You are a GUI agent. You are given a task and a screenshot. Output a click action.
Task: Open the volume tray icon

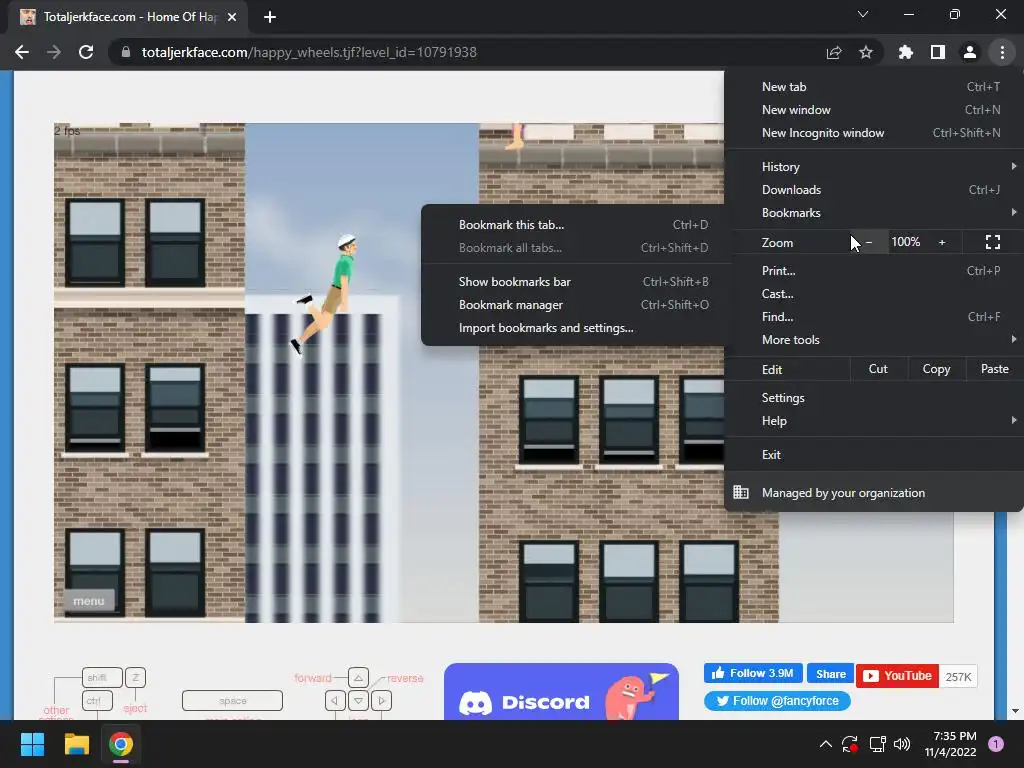[x=902, y=744]
